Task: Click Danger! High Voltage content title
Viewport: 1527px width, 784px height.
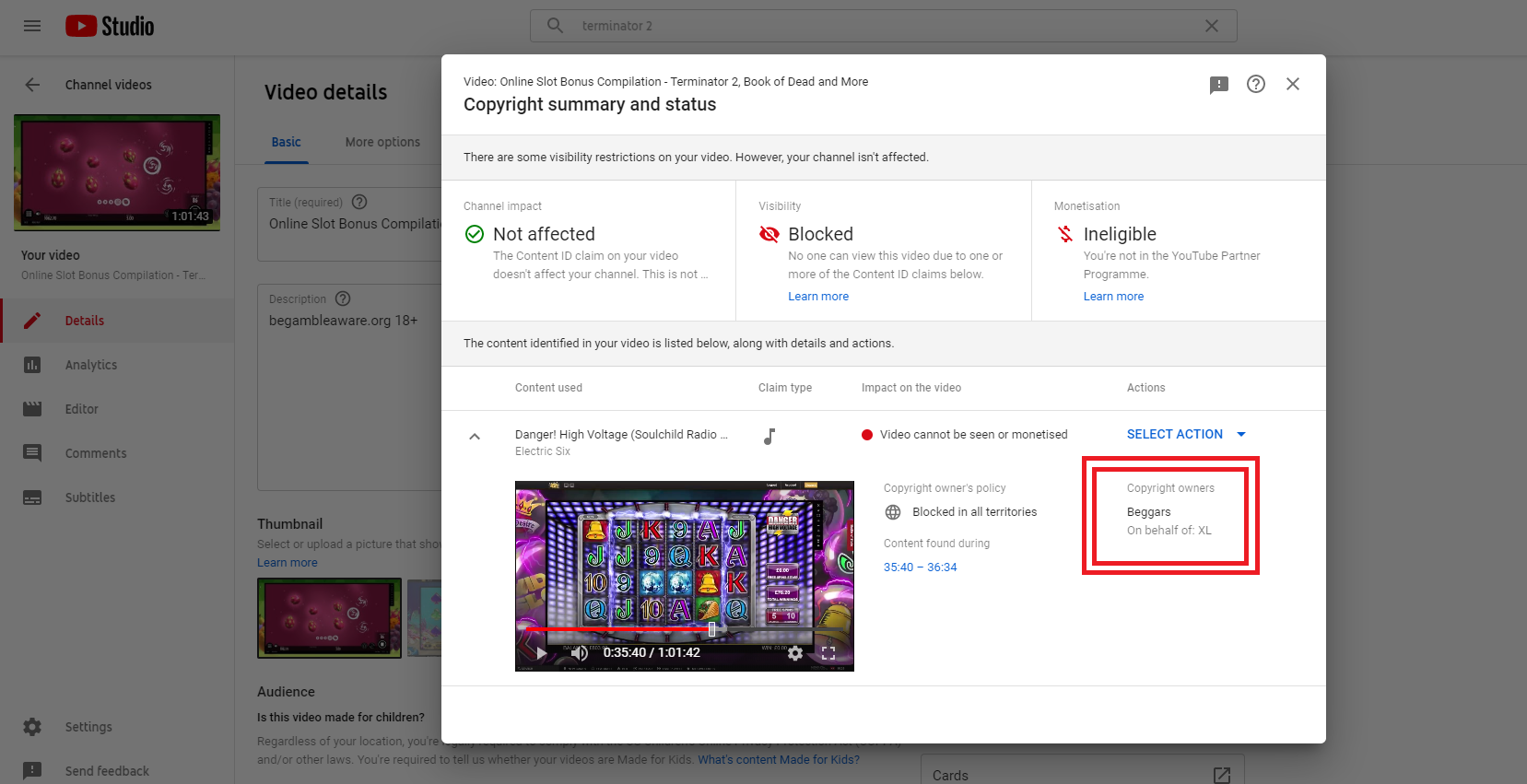Action: point(621,435)
